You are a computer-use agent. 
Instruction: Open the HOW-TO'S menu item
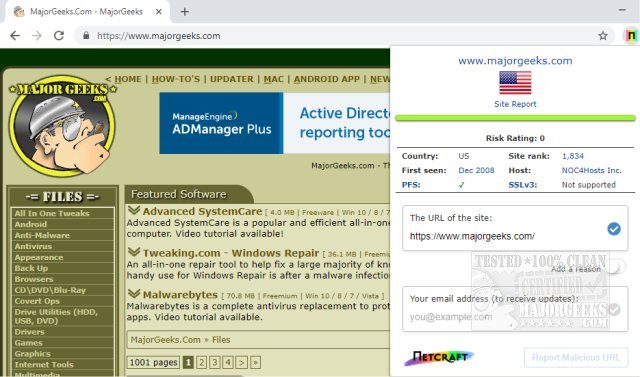click(176, 79)
